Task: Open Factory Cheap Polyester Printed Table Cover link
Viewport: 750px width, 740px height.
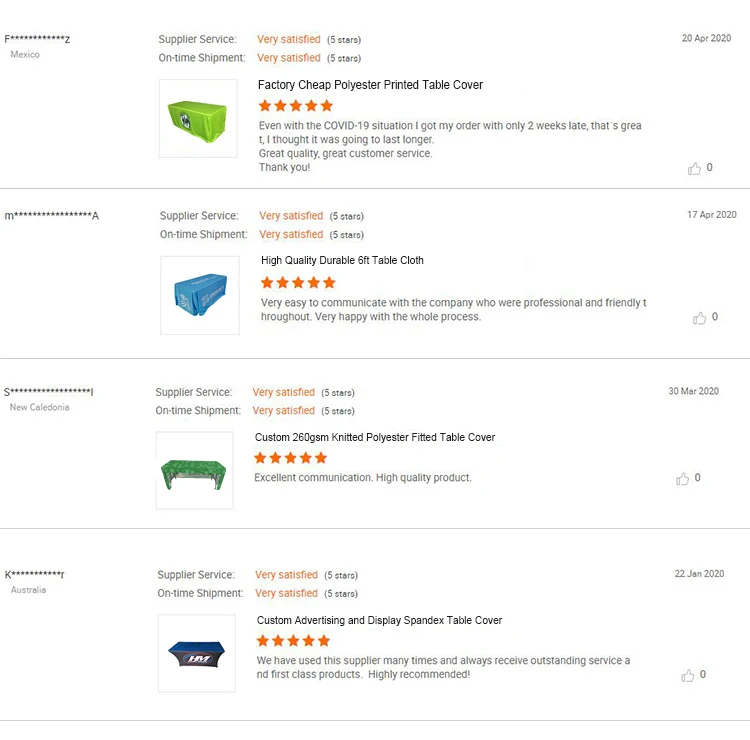Action: coord(370,85)
